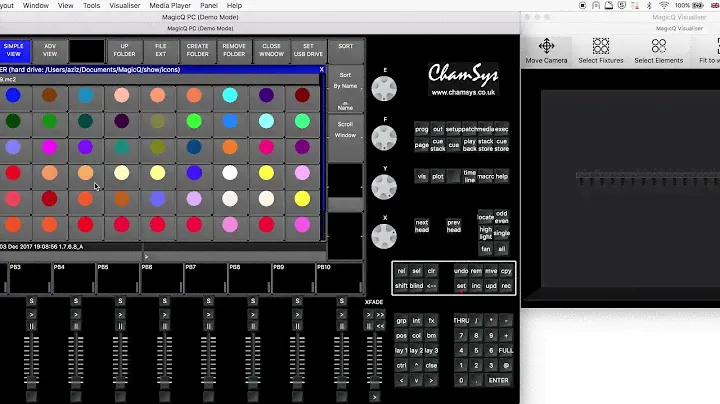Click the Sort By Name button
This screenshot has height=404, width=720.
pos(345,81)
